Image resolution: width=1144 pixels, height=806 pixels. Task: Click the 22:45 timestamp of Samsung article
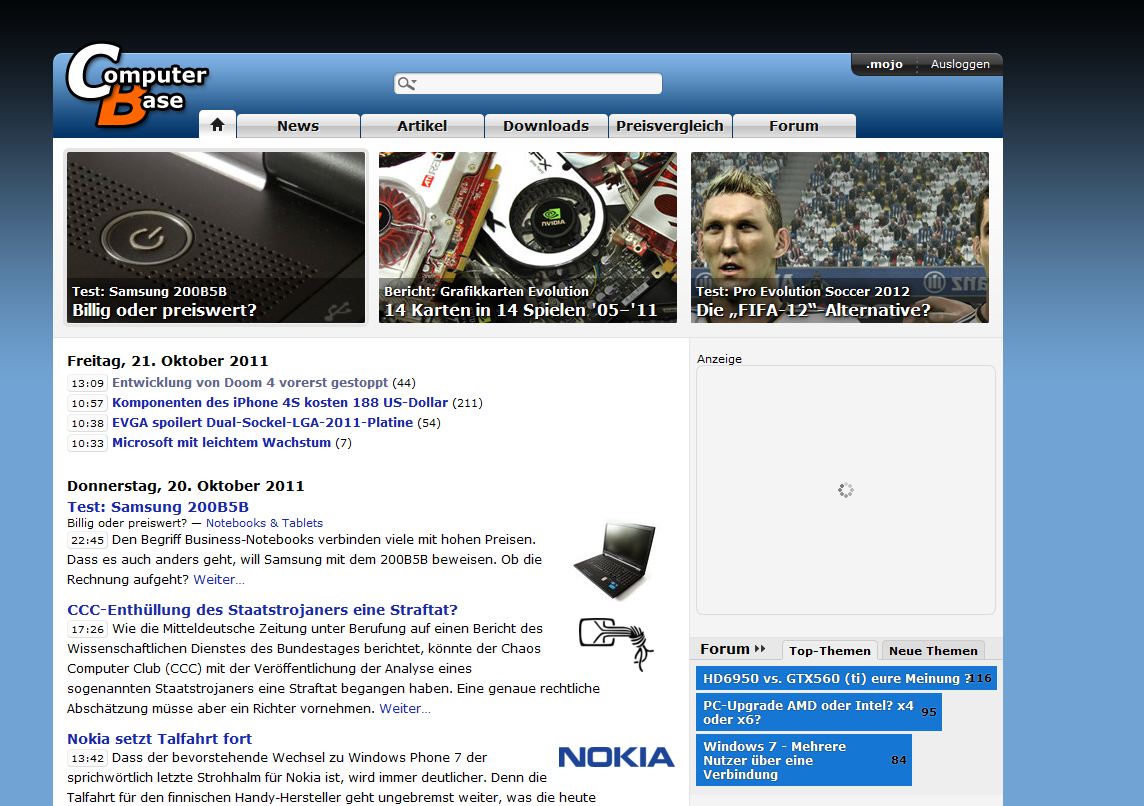[x=88, y=540]
